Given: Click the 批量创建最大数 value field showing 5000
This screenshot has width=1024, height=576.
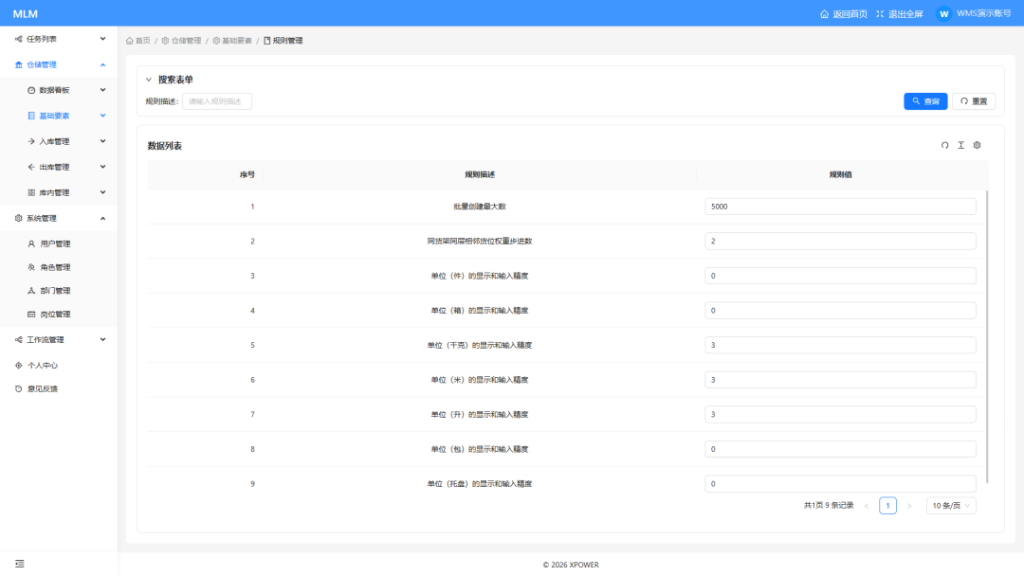Looking at the screenshot, I should (840, 206).
